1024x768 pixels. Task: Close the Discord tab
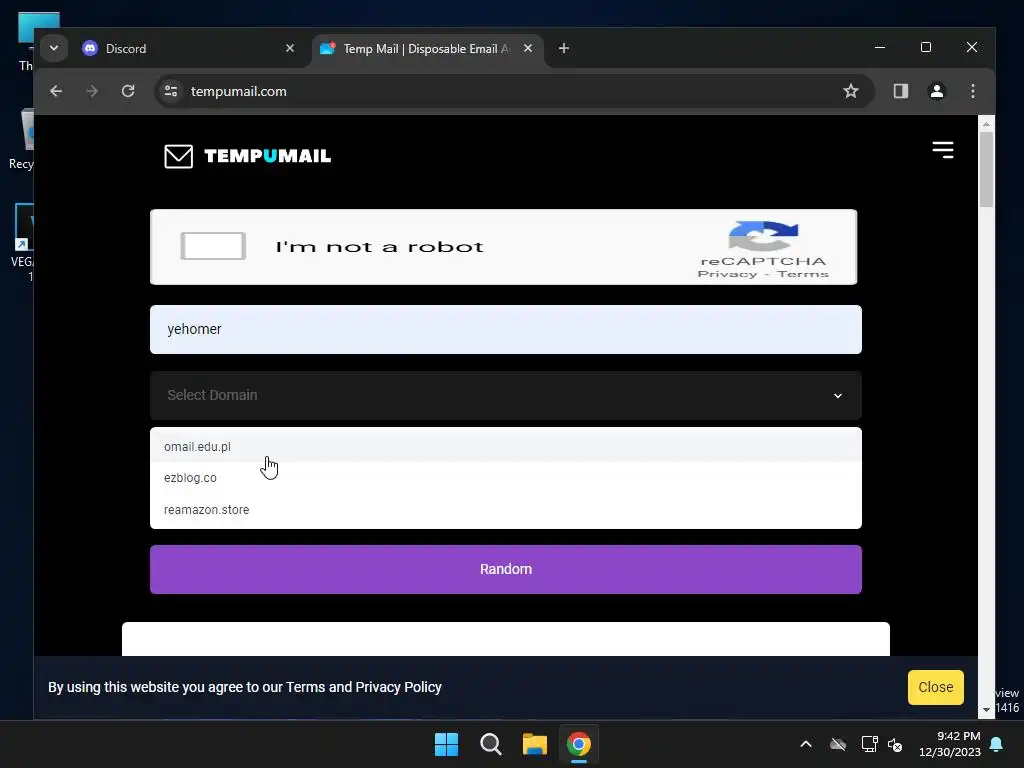click(290, 48)
